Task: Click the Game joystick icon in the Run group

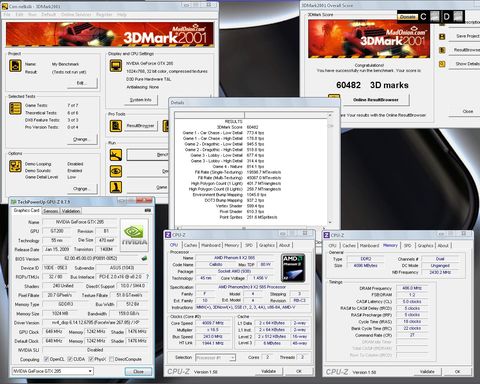Action: [116, 187]
